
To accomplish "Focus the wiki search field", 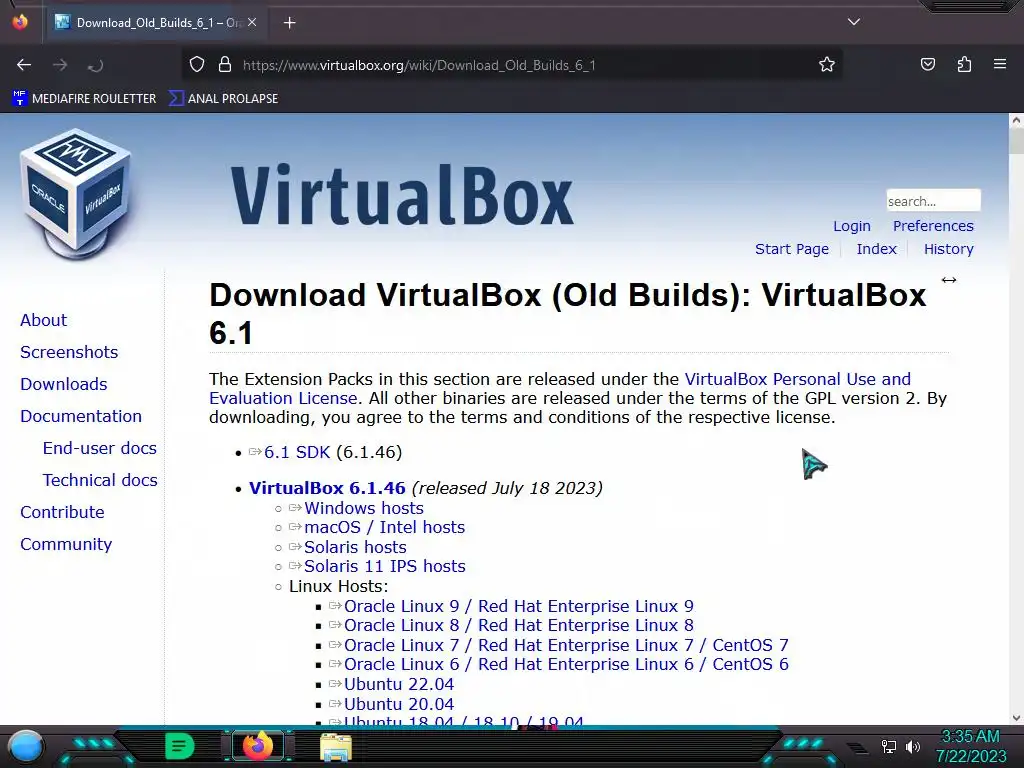I will [x=933, y=201].
